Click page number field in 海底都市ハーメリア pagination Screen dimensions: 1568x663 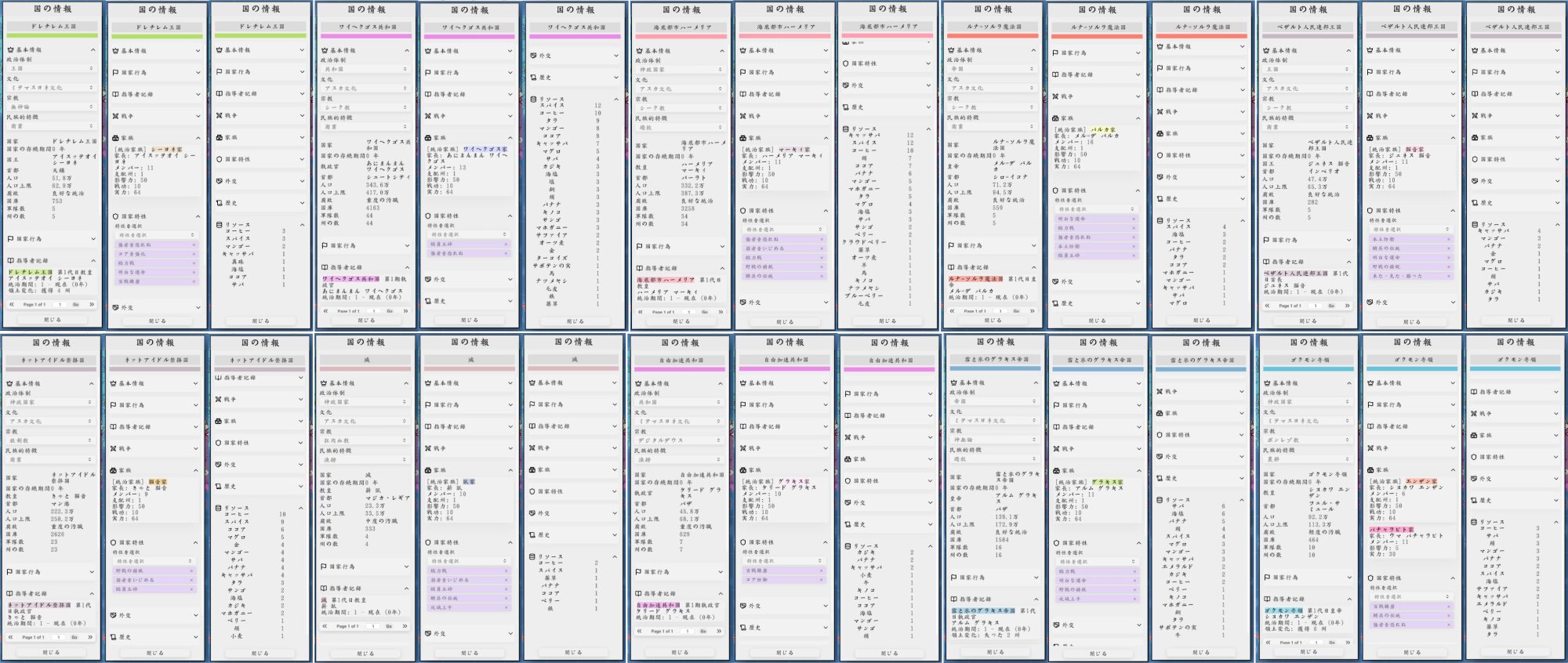coord(687,312)
